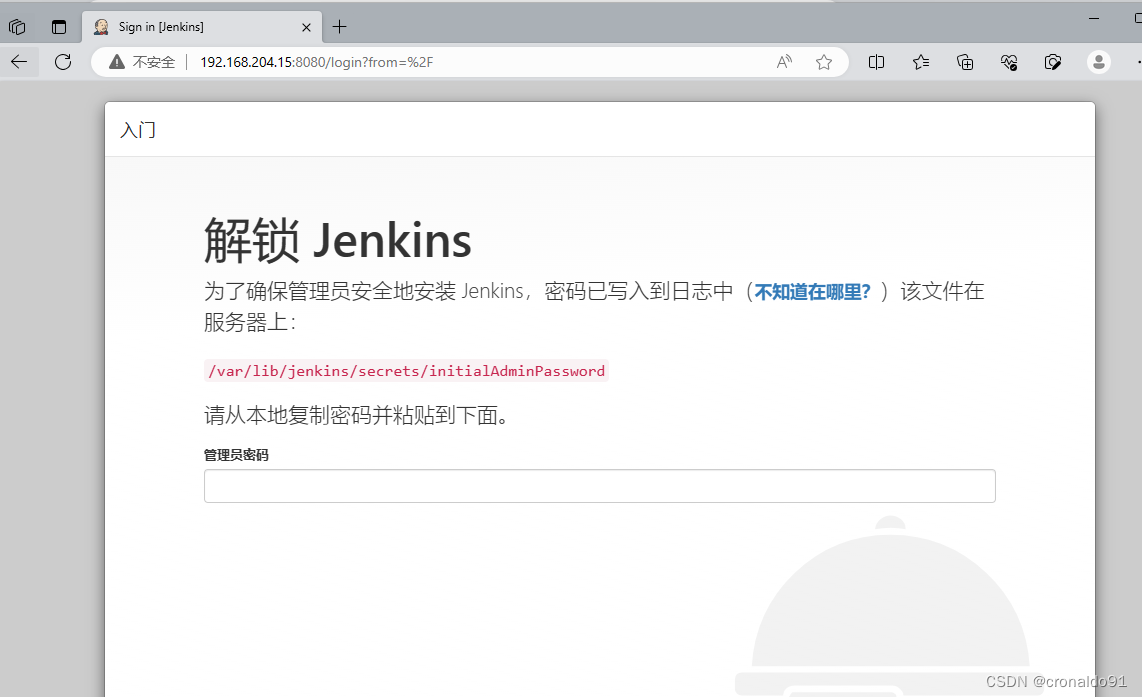Minimize the browser window
The width and height of the screenshot is (1142, 697).
coord(1093,18)
